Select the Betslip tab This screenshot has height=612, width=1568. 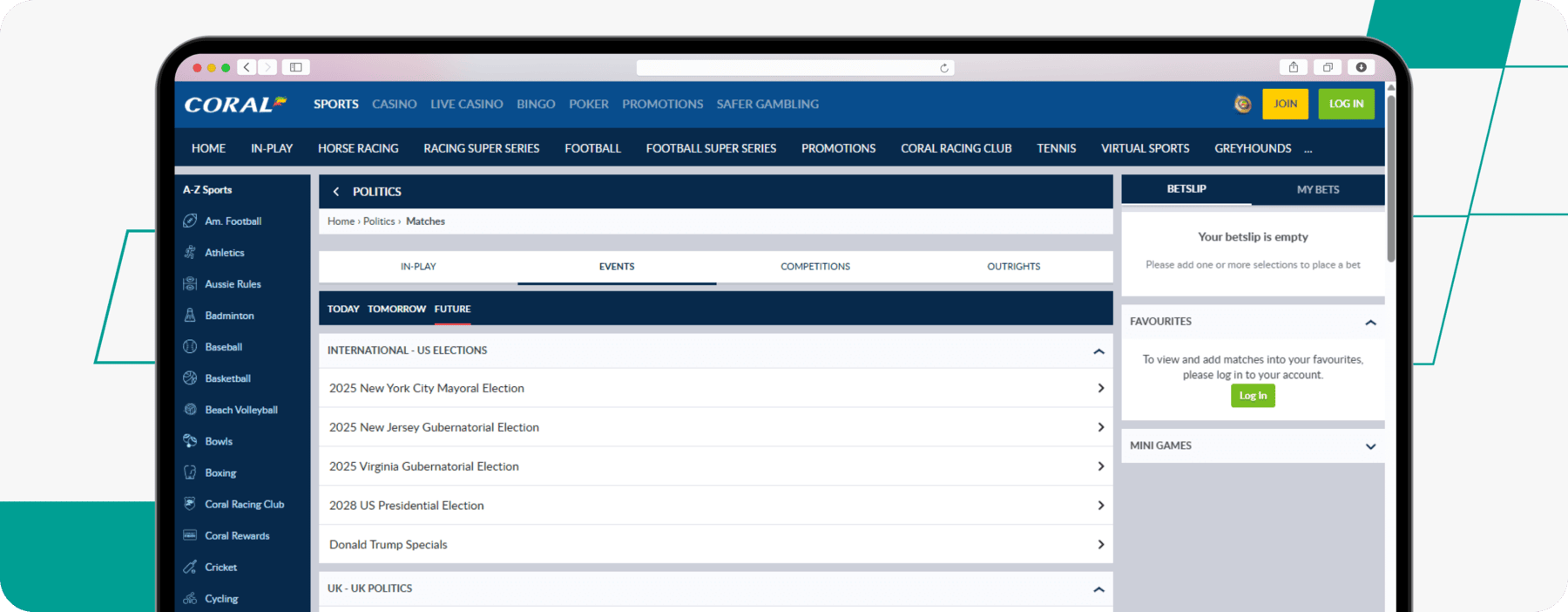pos(1186,189)
